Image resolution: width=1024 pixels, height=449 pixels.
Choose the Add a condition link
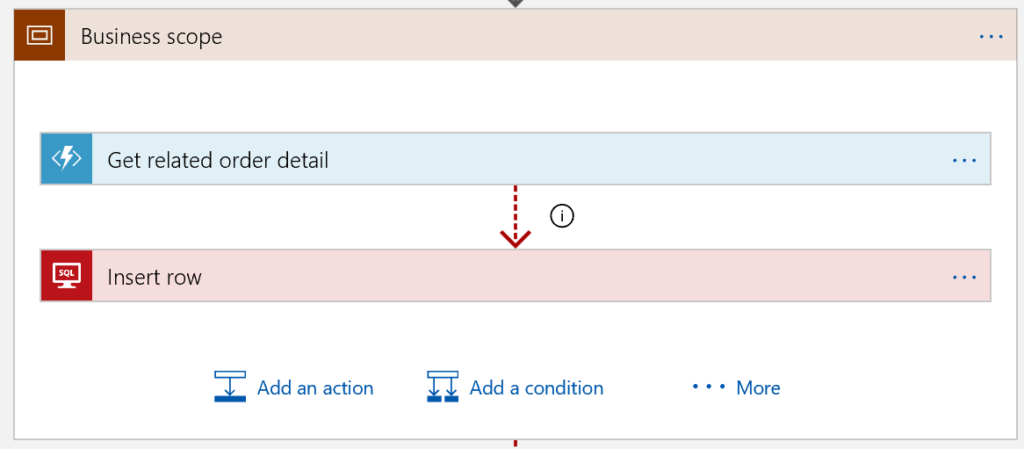536,388
